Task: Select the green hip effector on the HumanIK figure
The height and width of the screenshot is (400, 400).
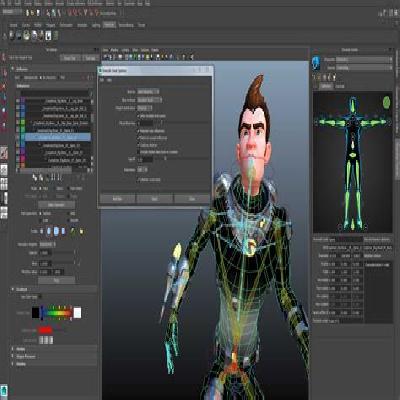Action: coord(352,155)
